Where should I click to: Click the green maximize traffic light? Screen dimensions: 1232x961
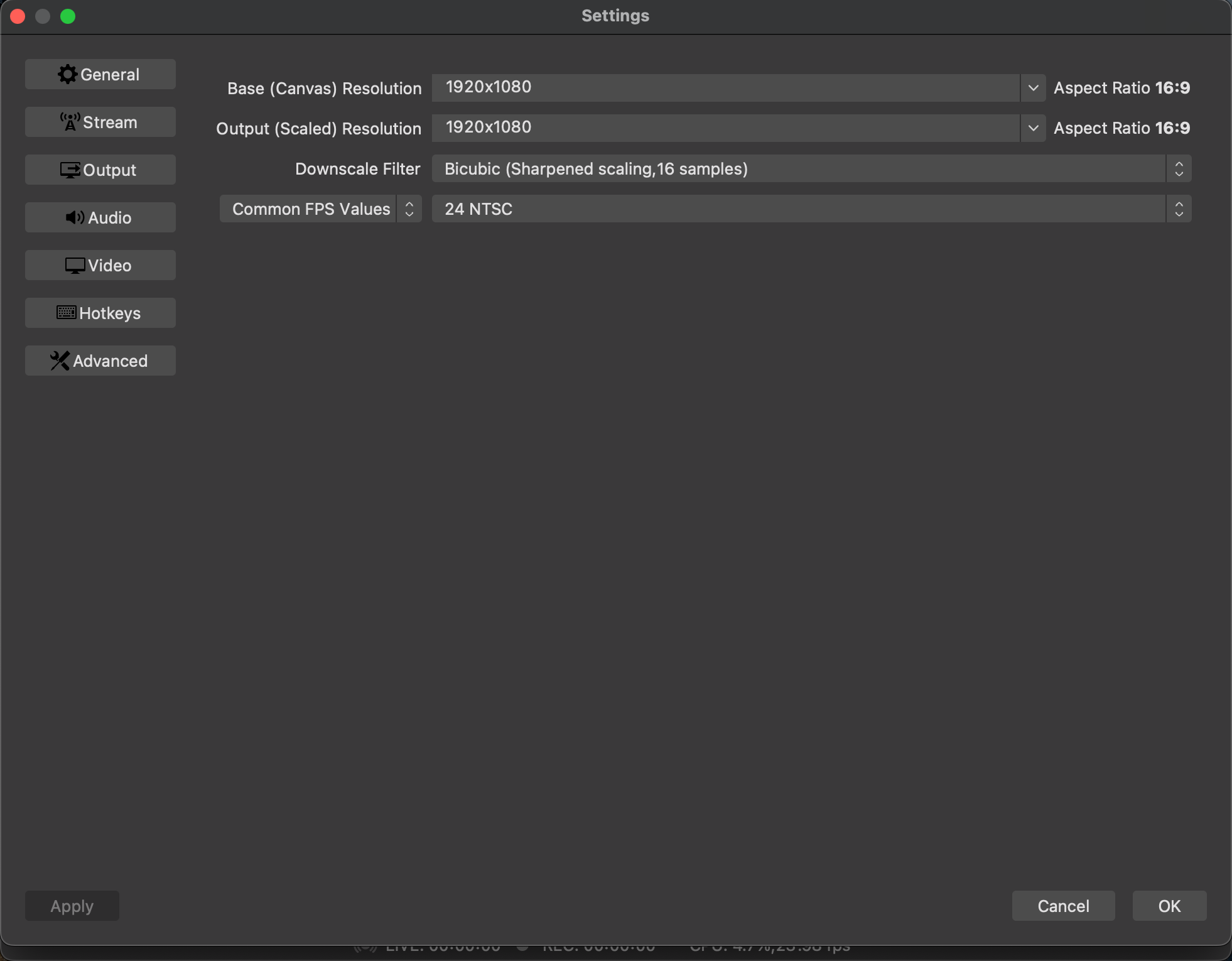(x=68, y=16)
